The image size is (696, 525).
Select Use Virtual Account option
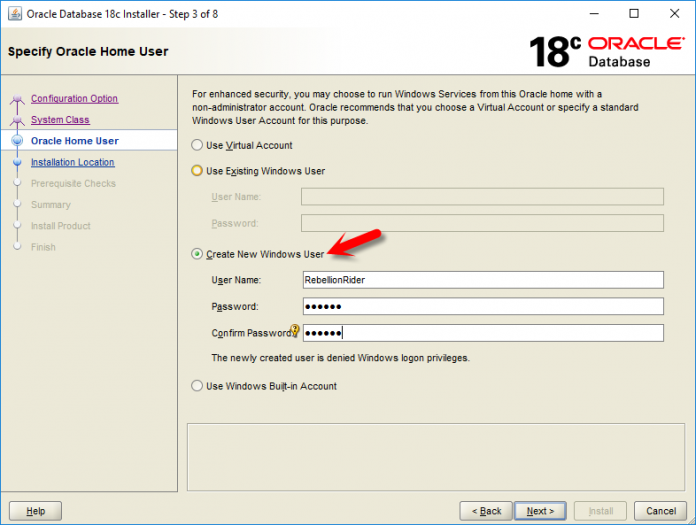[197, 146]
